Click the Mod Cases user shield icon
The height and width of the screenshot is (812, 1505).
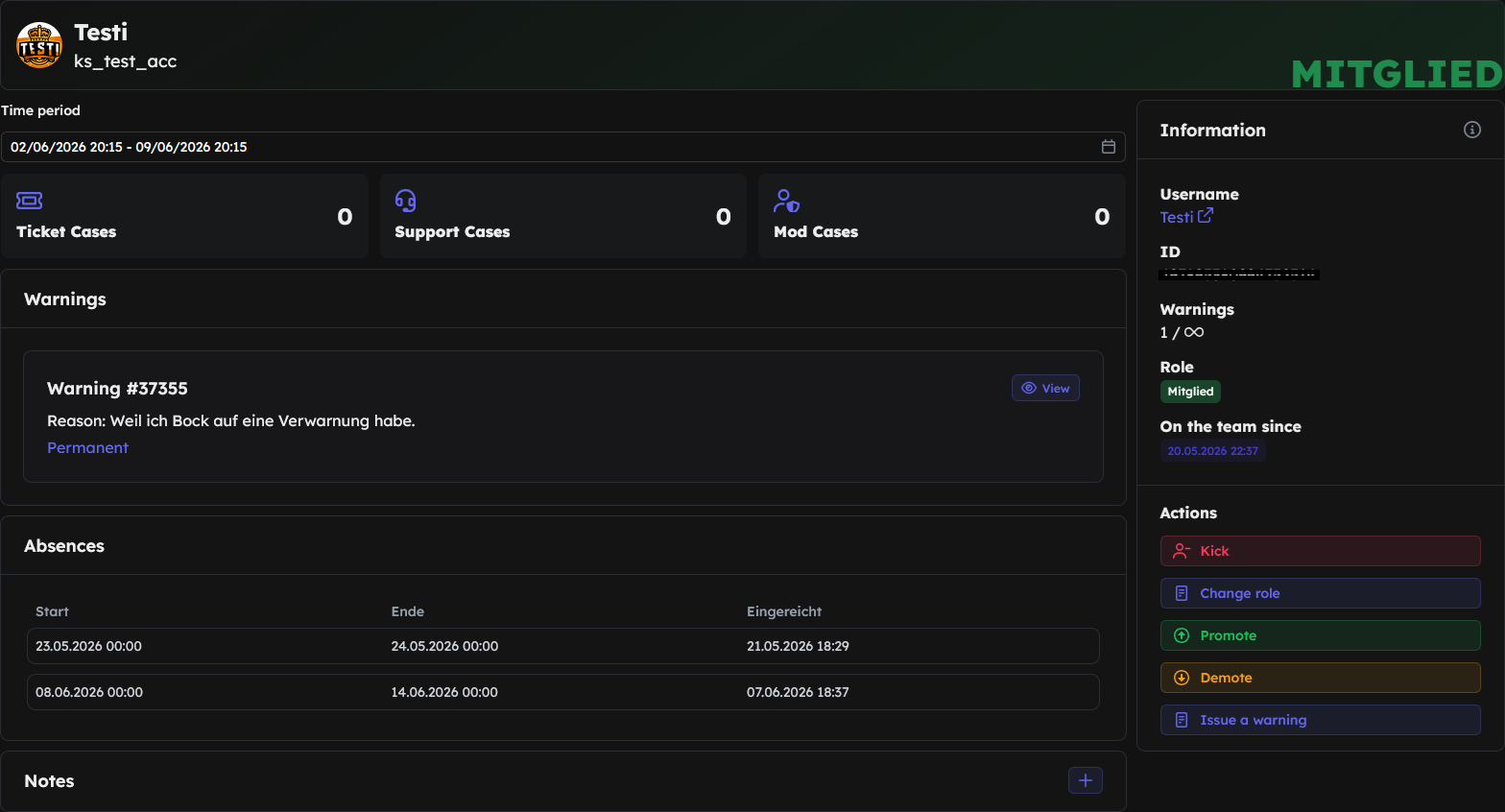786,201
